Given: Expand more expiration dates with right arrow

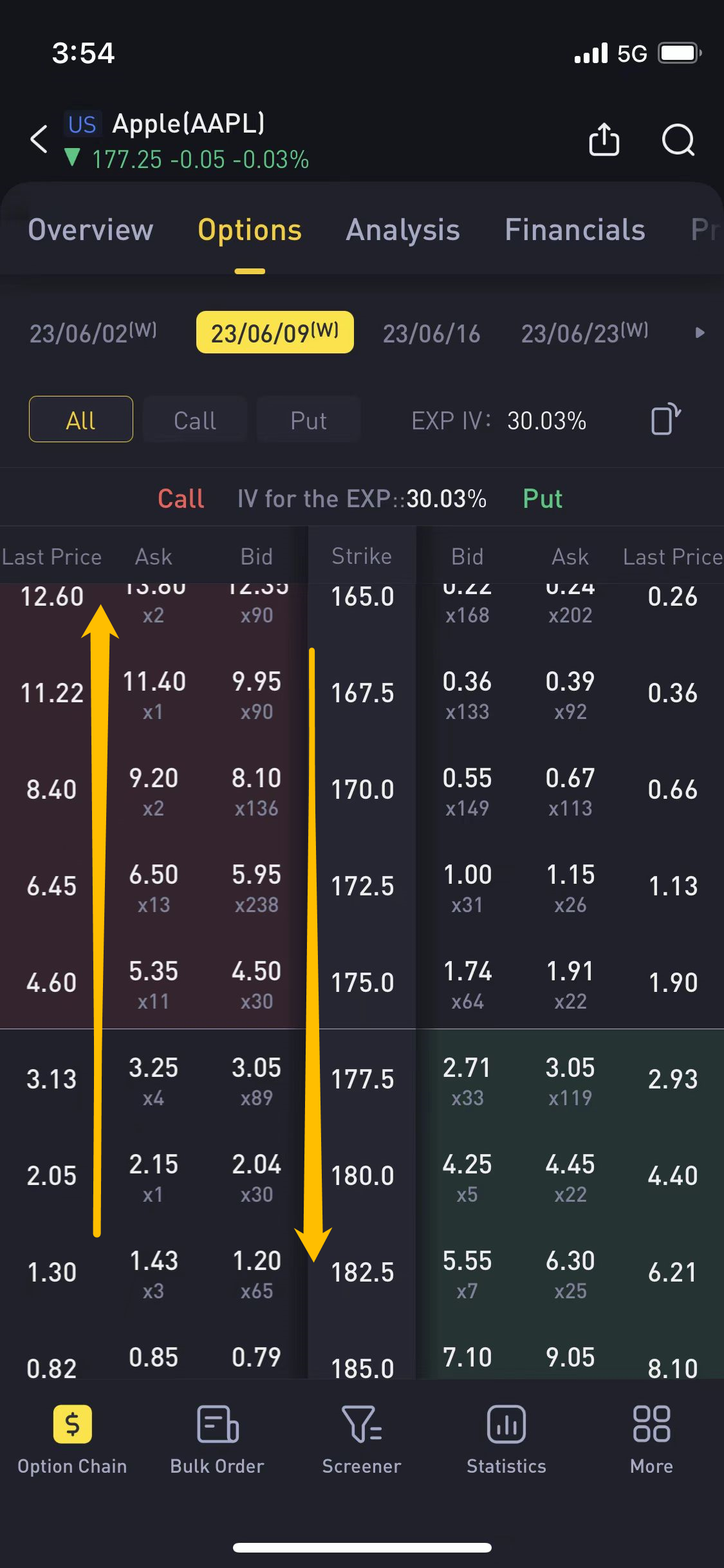Looking at the screenshot, I should pyautogui.click(x=700, y=333).
